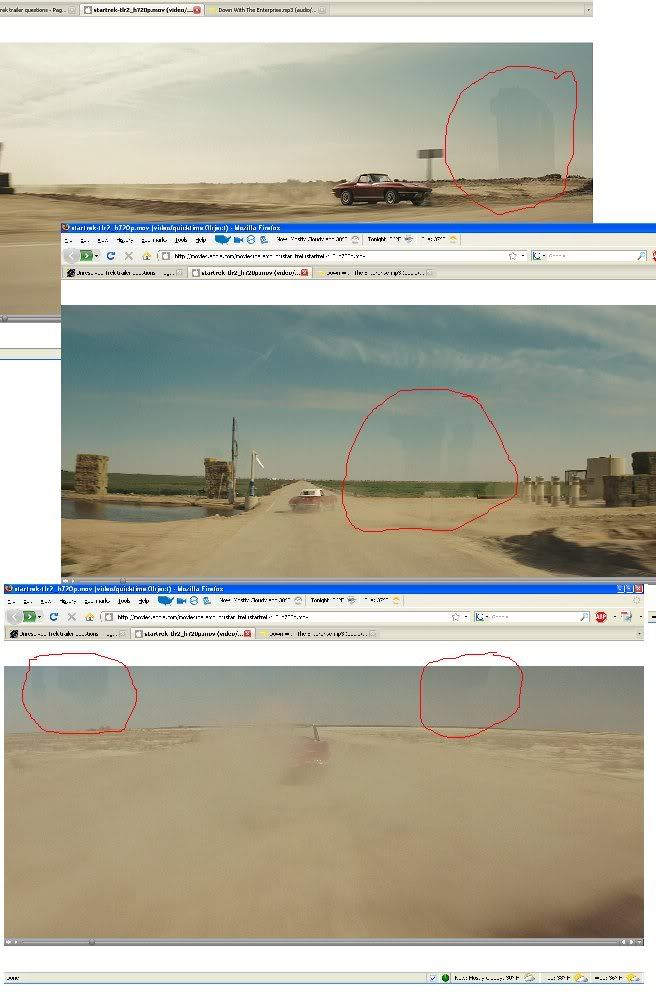
Task: Close startrek-tlr2 tab in top window
Action: (197, 10)
